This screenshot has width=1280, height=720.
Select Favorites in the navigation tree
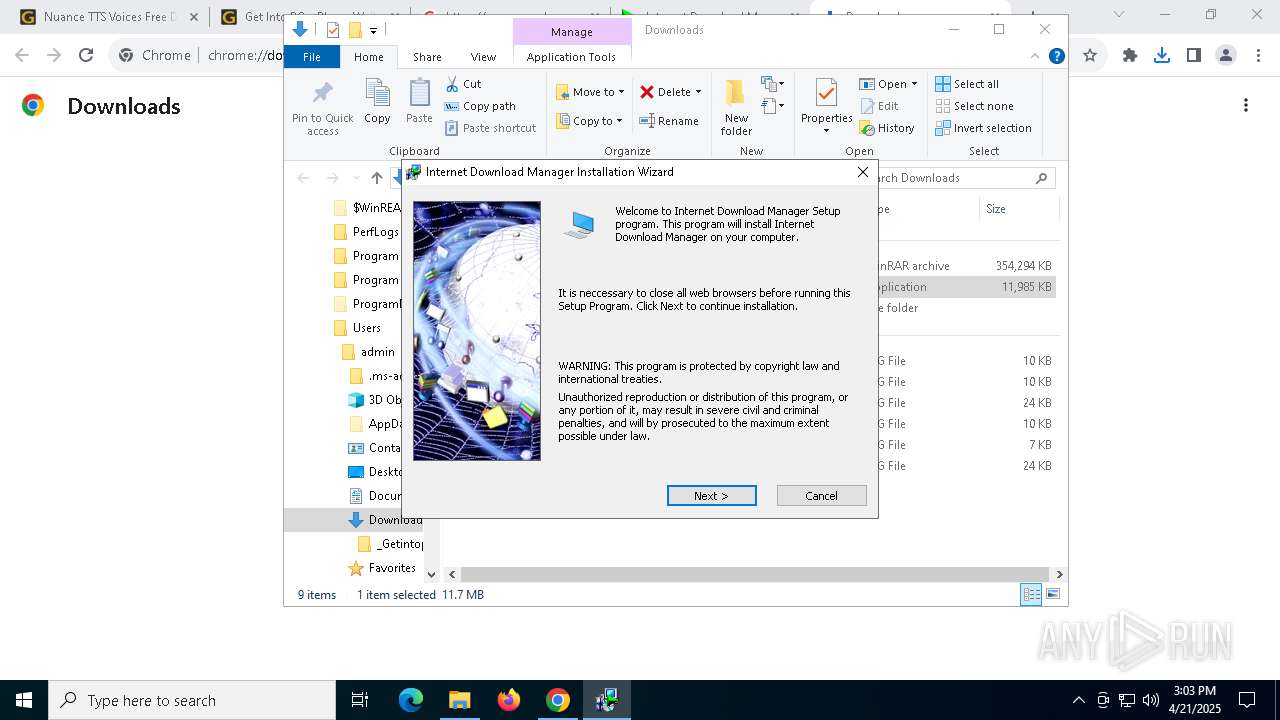391,568
